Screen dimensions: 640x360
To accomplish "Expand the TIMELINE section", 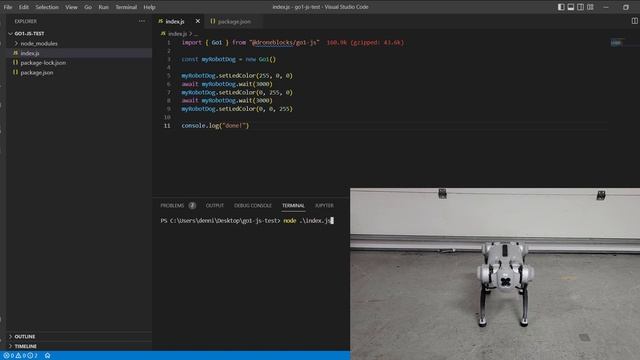I will click(25, 346).
